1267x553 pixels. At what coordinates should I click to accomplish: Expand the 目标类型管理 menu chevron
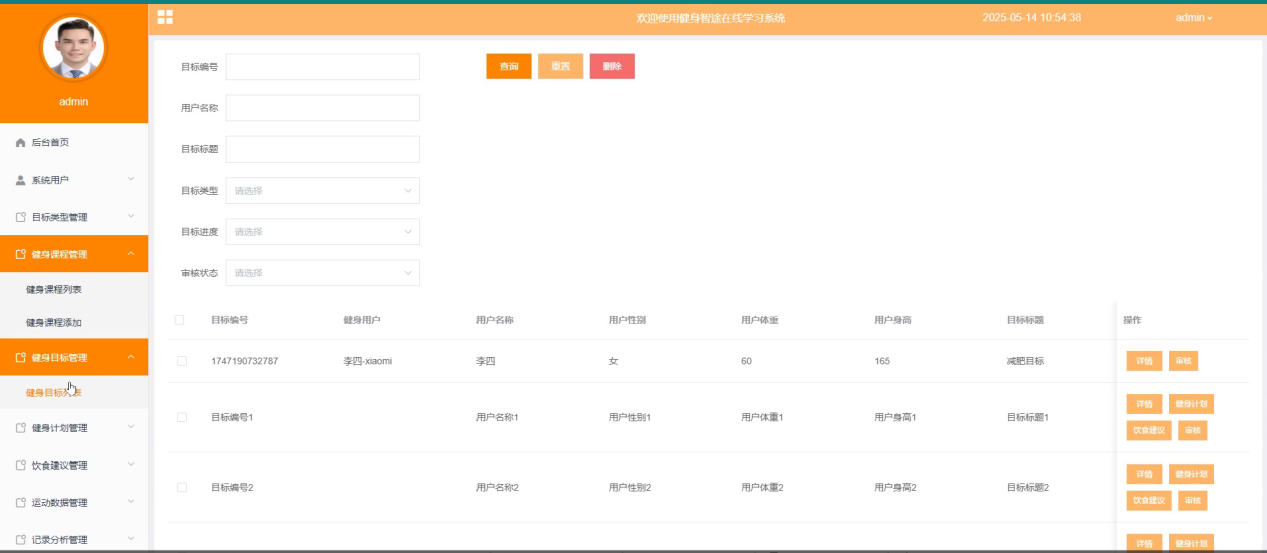[131, 217]
